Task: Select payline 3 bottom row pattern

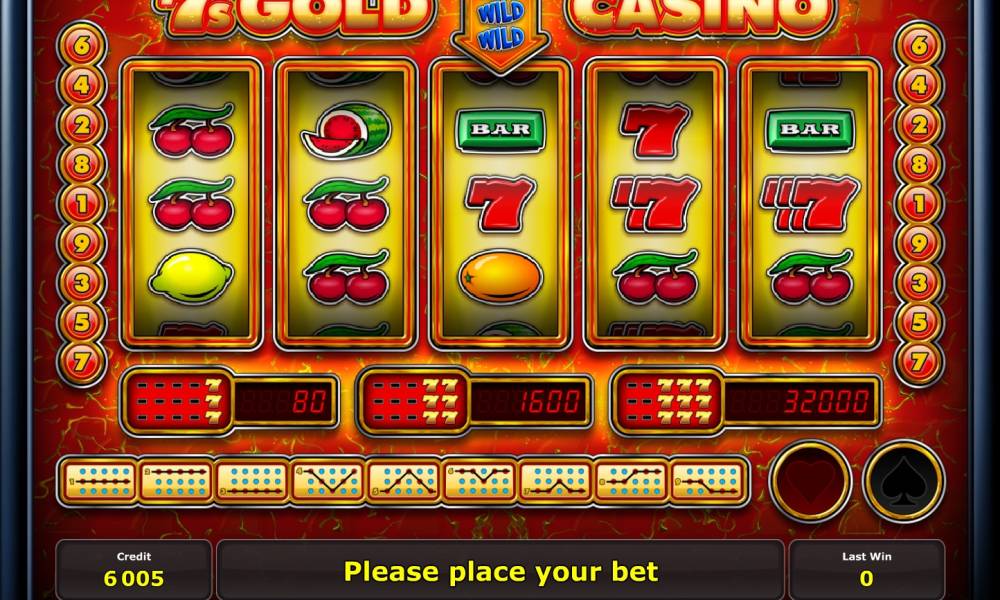Action: click(252, 481)
